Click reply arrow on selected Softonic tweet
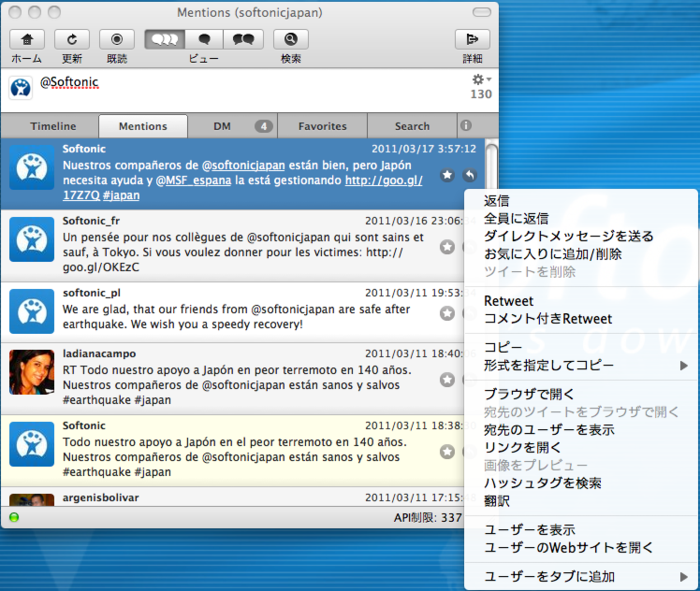Image resolution: width=700 pixels, height=591 pixels. click(x=470, y=175)
